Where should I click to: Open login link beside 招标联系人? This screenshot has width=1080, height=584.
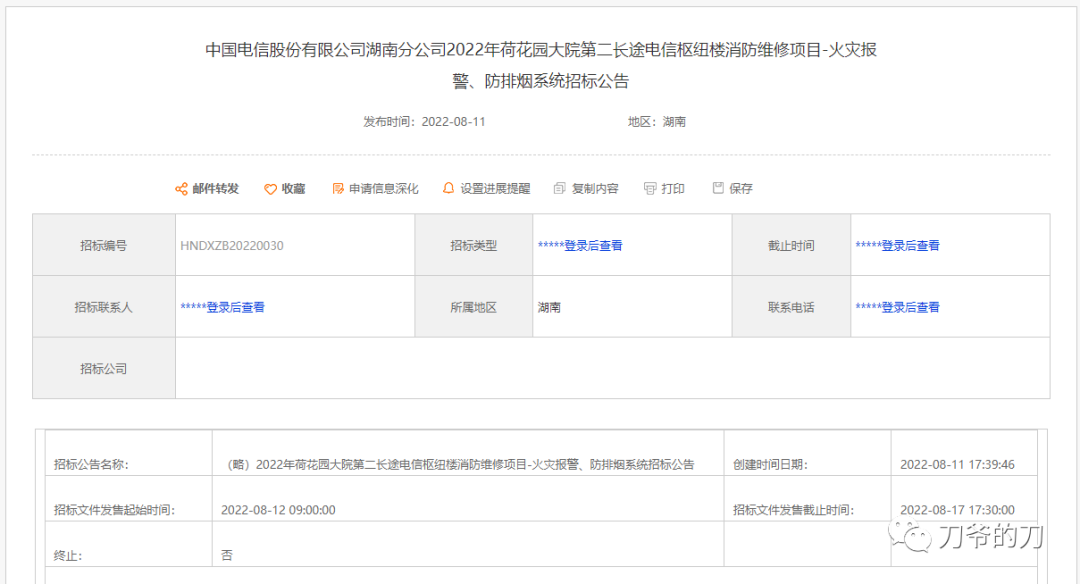pos(222,307)
